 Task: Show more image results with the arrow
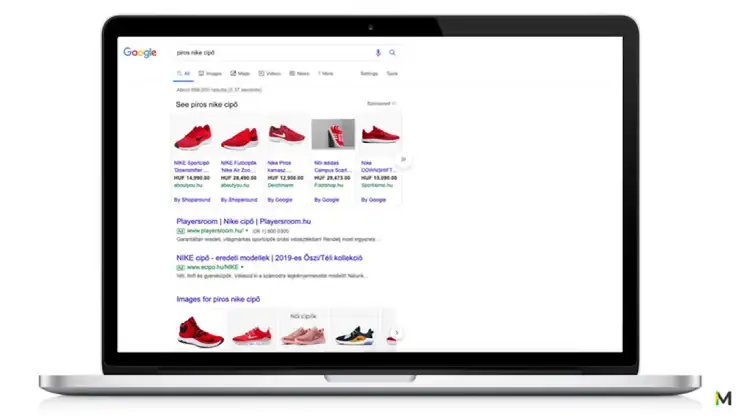(397, 333)
